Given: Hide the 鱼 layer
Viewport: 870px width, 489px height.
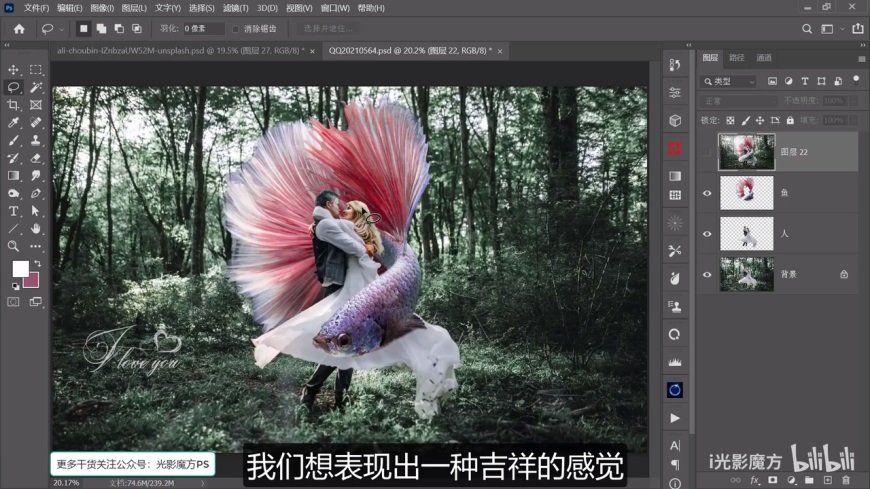Looking at the screenshot, I should [707, 193].
